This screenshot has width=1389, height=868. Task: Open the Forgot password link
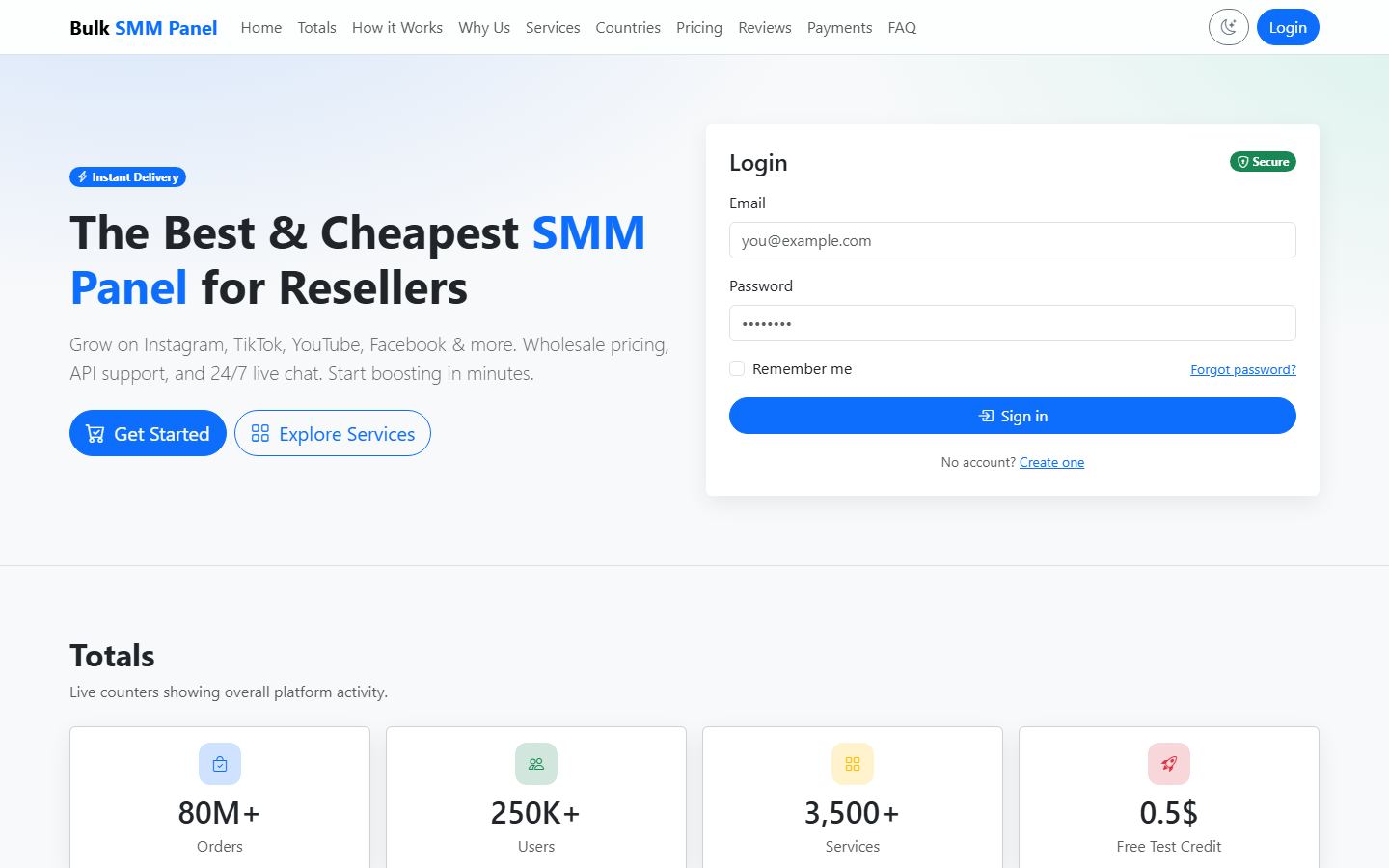pos(1242,369)
